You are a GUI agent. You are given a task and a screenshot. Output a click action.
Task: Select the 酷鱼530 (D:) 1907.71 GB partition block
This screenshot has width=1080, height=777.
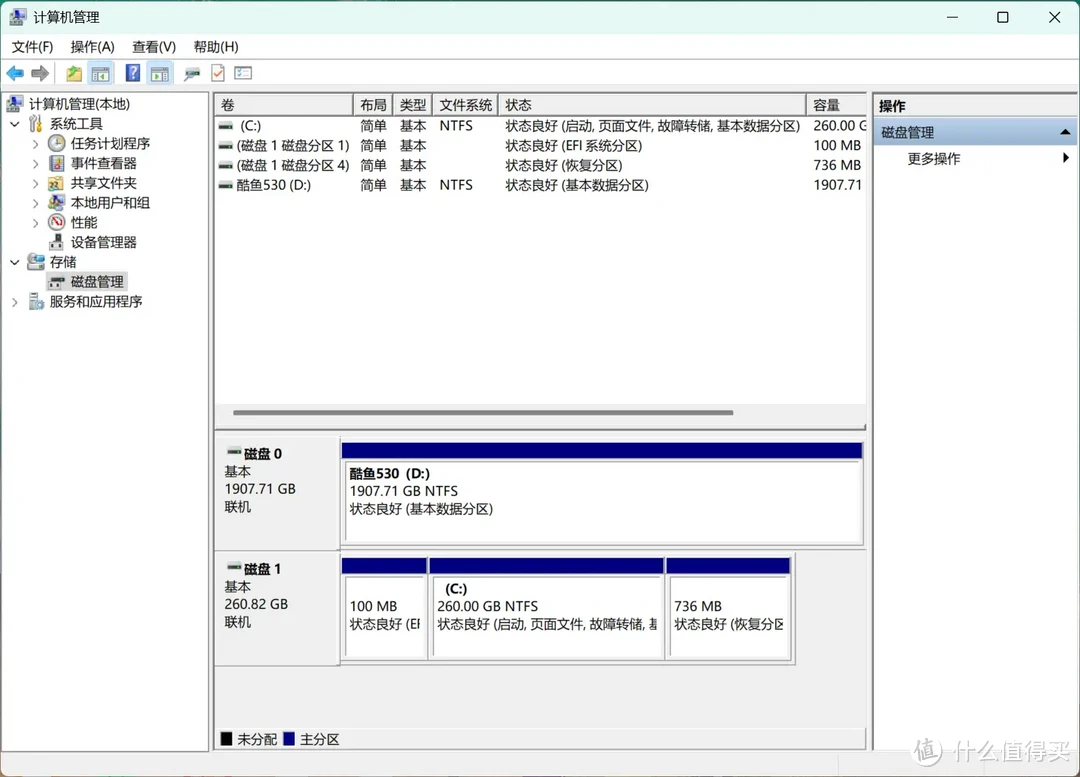coord(602,494)
